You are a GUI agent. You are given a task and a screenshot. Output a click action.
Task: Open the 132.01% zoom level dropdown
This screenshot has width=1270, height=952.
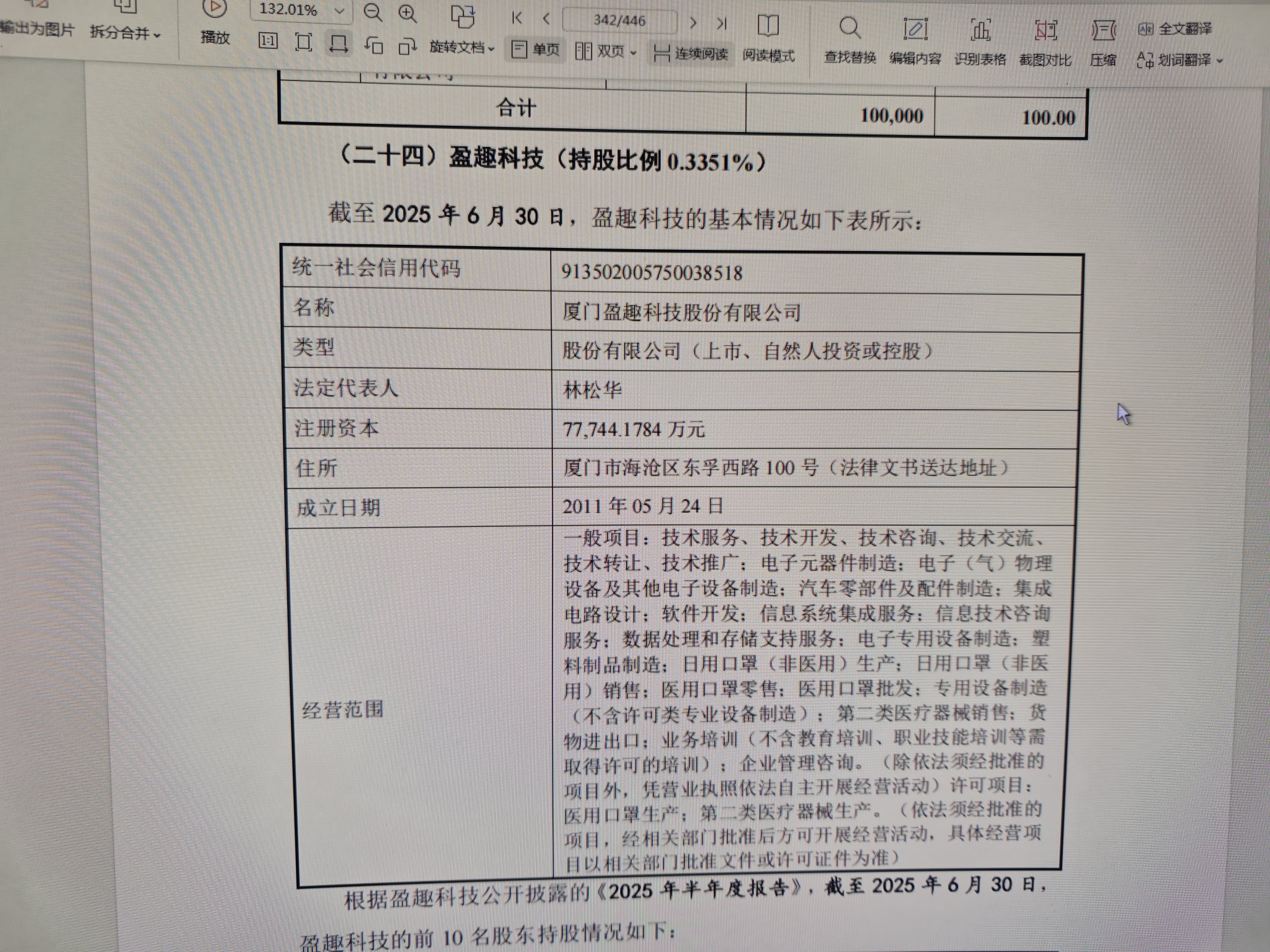(339, 11)
